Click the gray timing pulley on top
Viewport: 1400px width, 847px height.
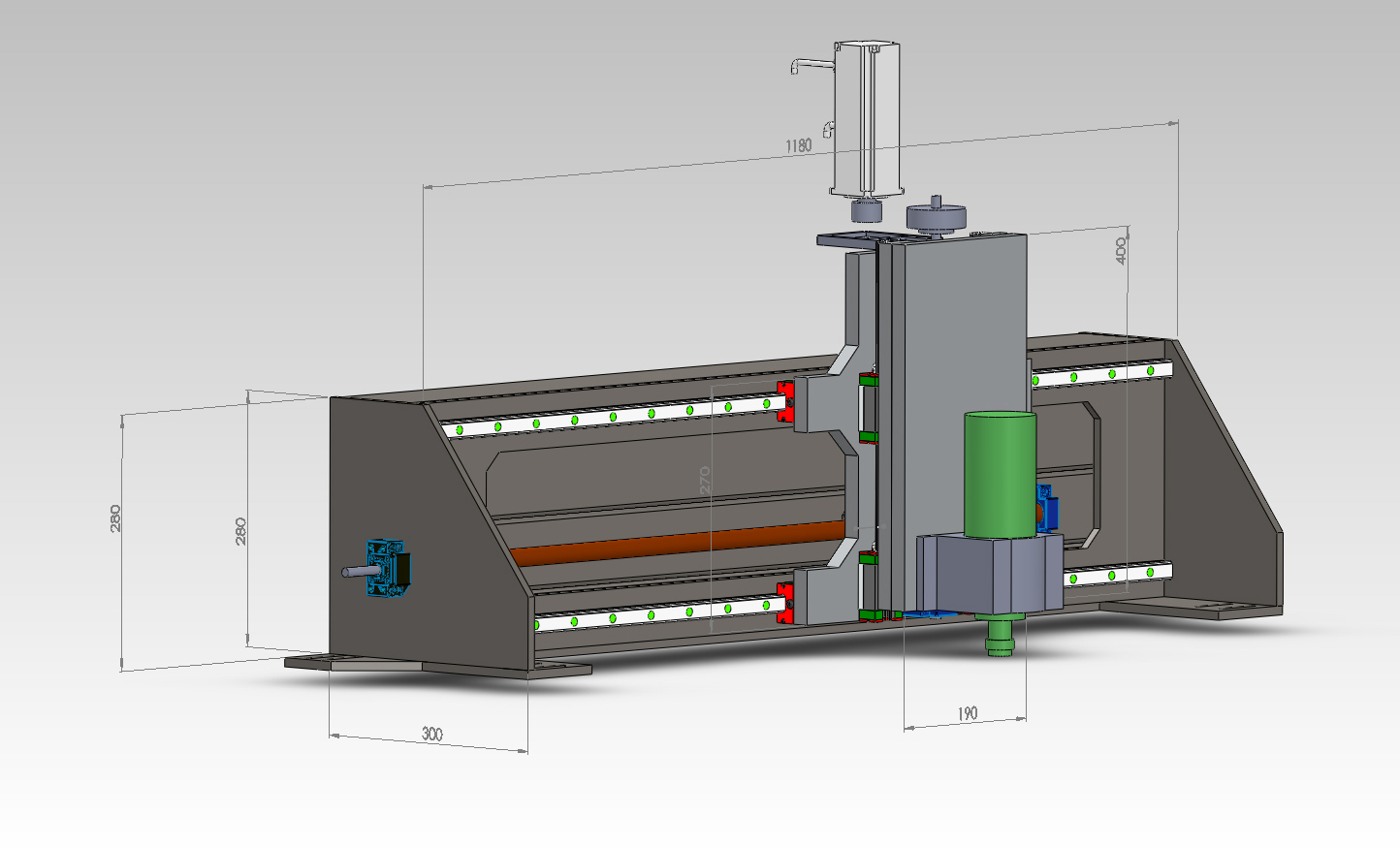pyautogui.click(x=937, y=217)
